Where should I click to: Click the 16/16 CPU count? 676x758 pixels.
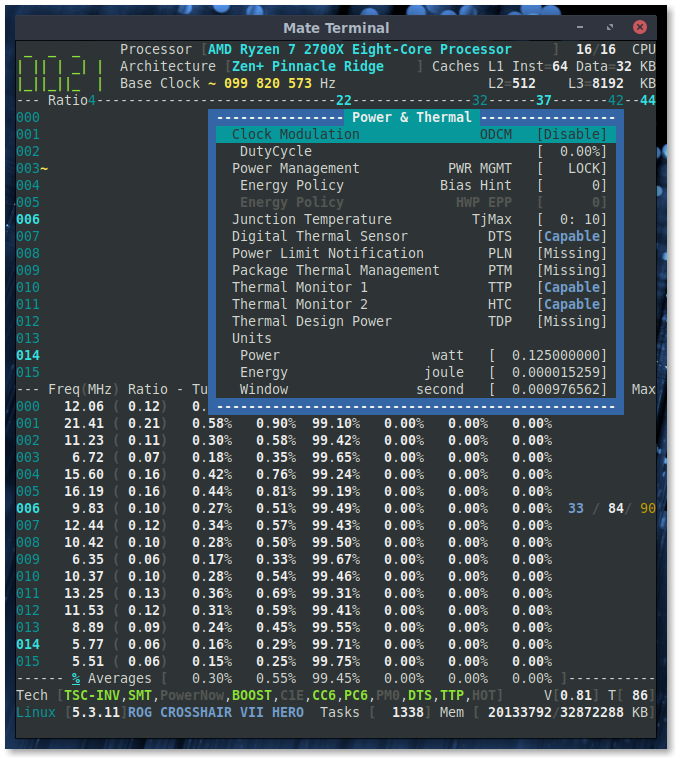coord(596,49)
